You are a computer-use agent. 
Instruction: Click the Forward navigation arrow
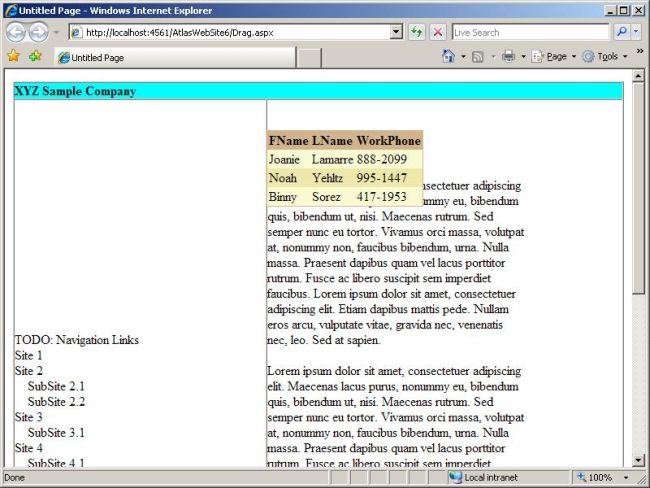coord(39,32)
